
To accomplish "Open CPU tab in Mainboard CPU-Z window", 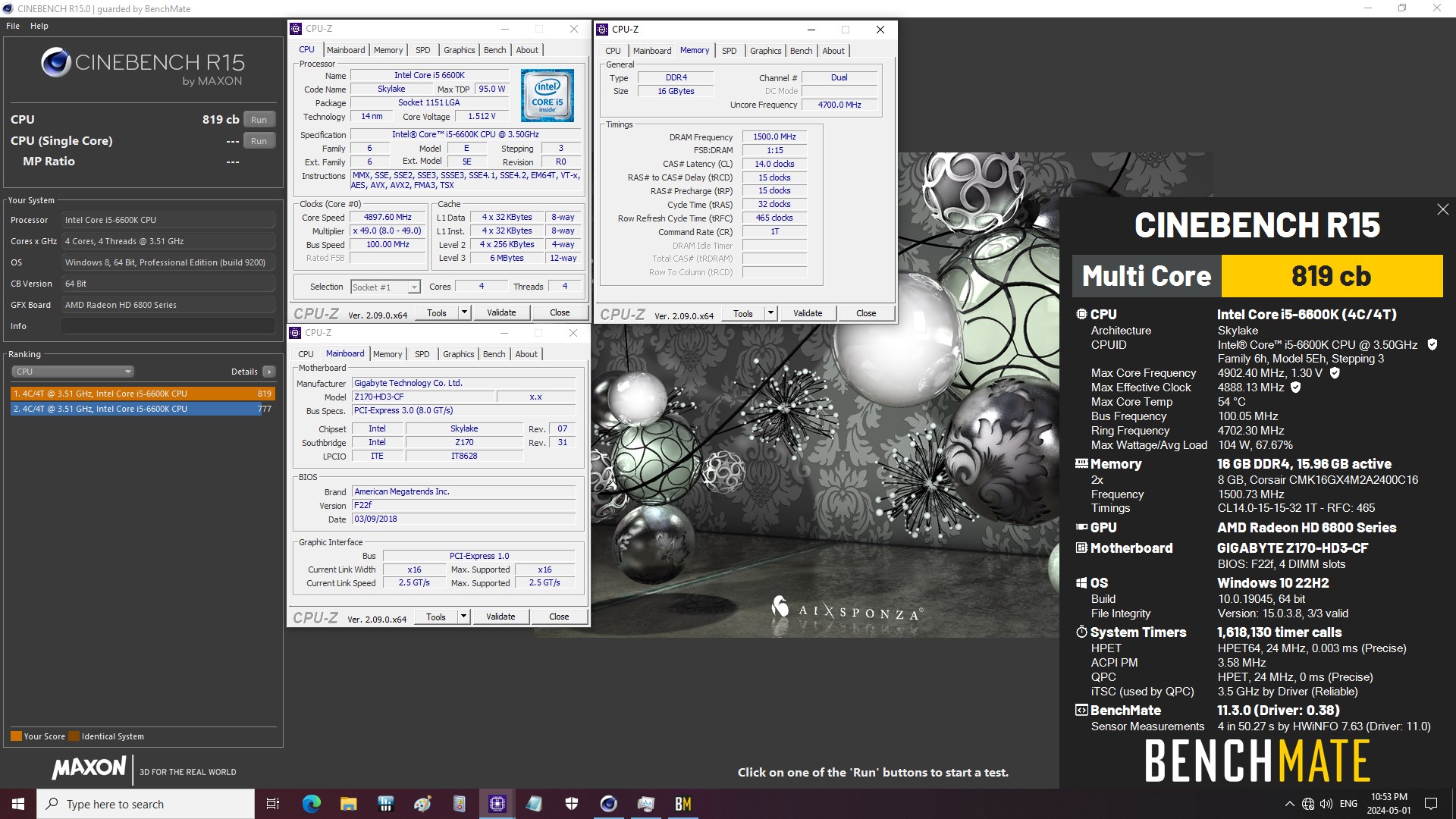I will click(306, 354).
